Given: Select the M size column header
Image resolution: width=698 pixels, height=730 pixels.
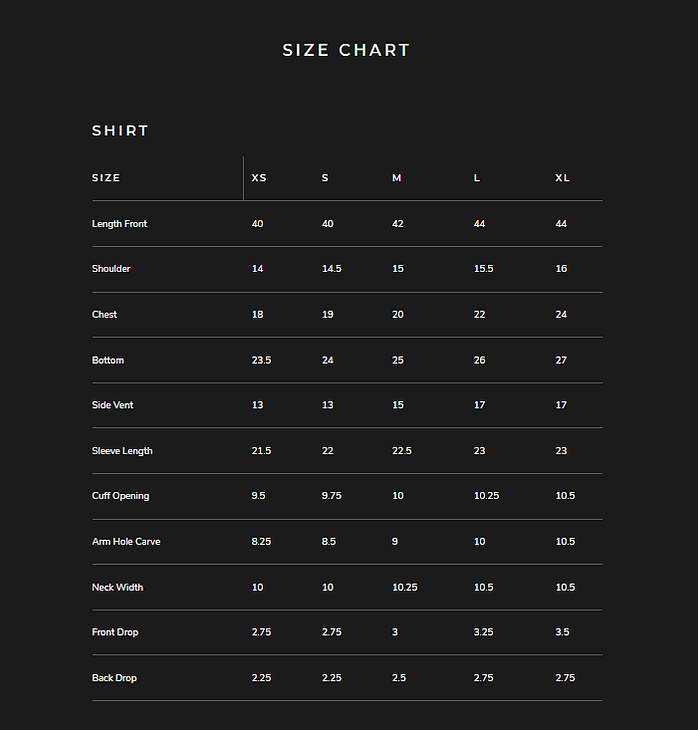Looking at the screenshot, I should tap(397, 178).
